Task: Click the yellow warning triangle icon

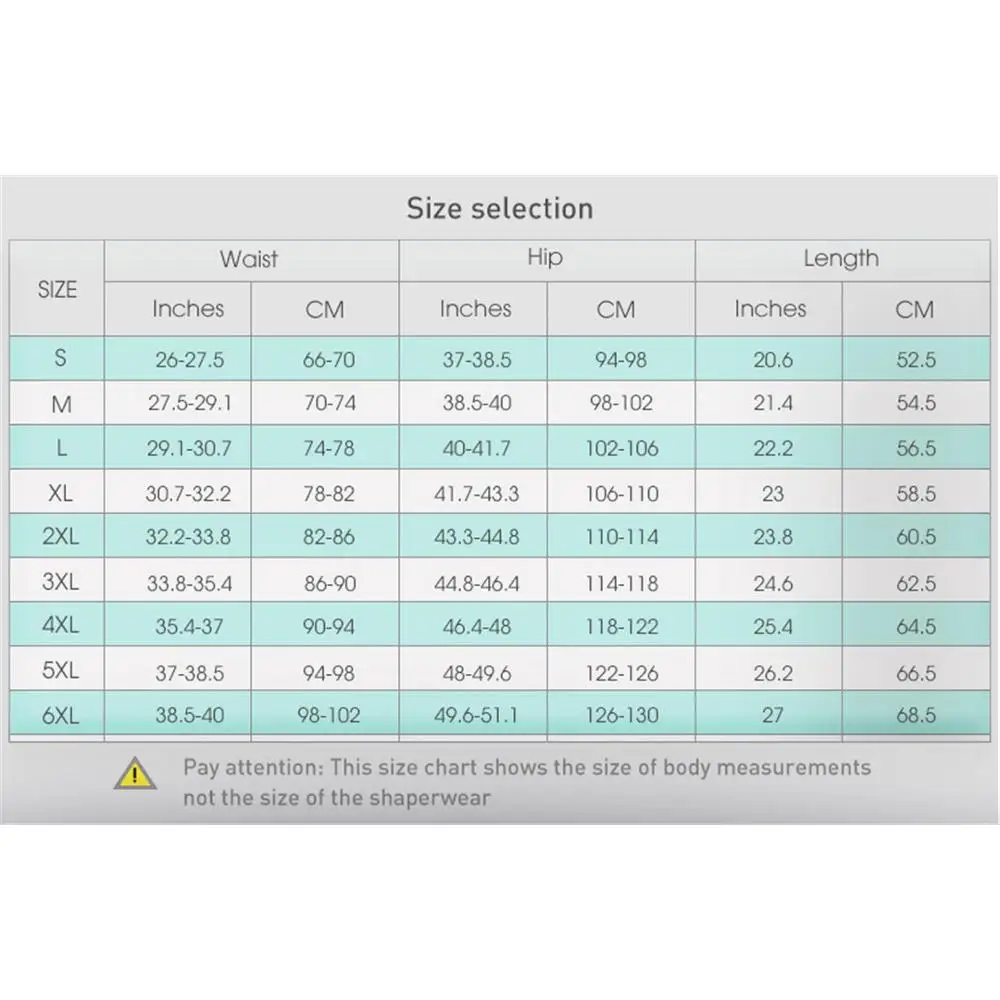Action: pyautogui.click(x=136, y=773)
